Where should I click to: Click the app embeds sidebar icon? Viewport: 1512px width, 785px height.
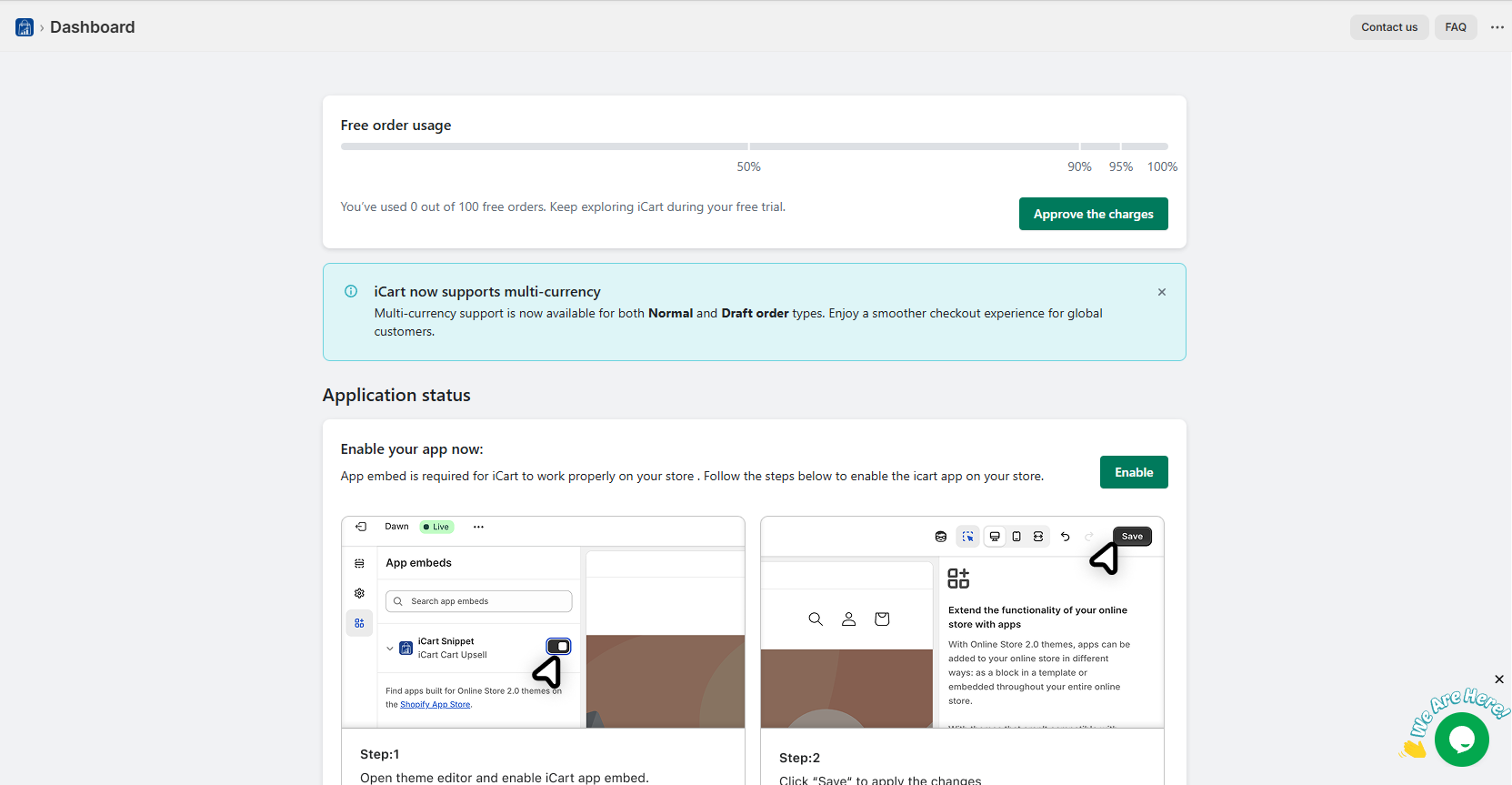pyautogui.click(x=359, y=623)
